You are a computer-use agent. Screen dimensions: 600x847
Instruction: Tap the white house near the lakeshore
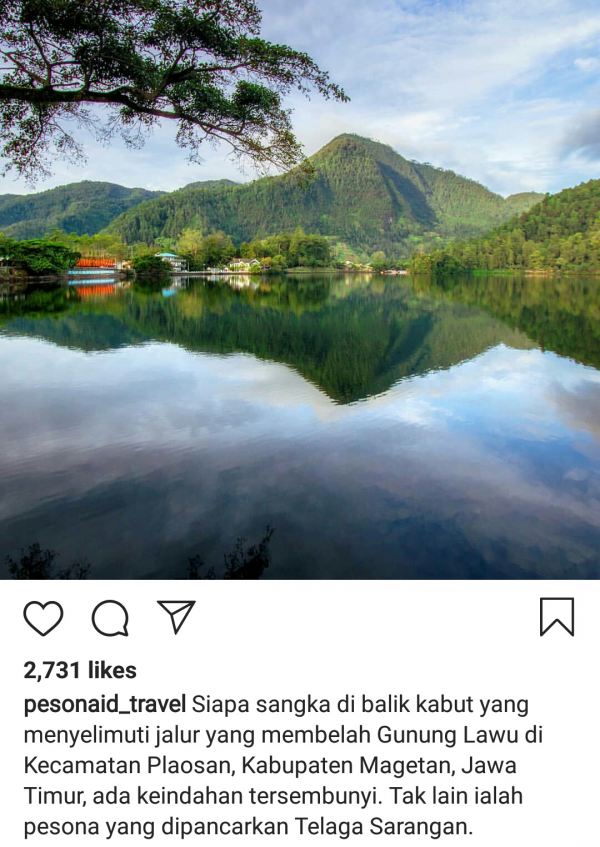[243, 264]
